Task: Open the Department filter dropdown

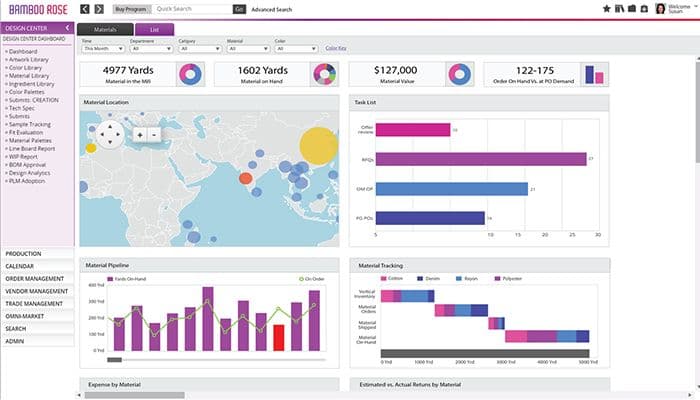Action: (x=150, y=48)
